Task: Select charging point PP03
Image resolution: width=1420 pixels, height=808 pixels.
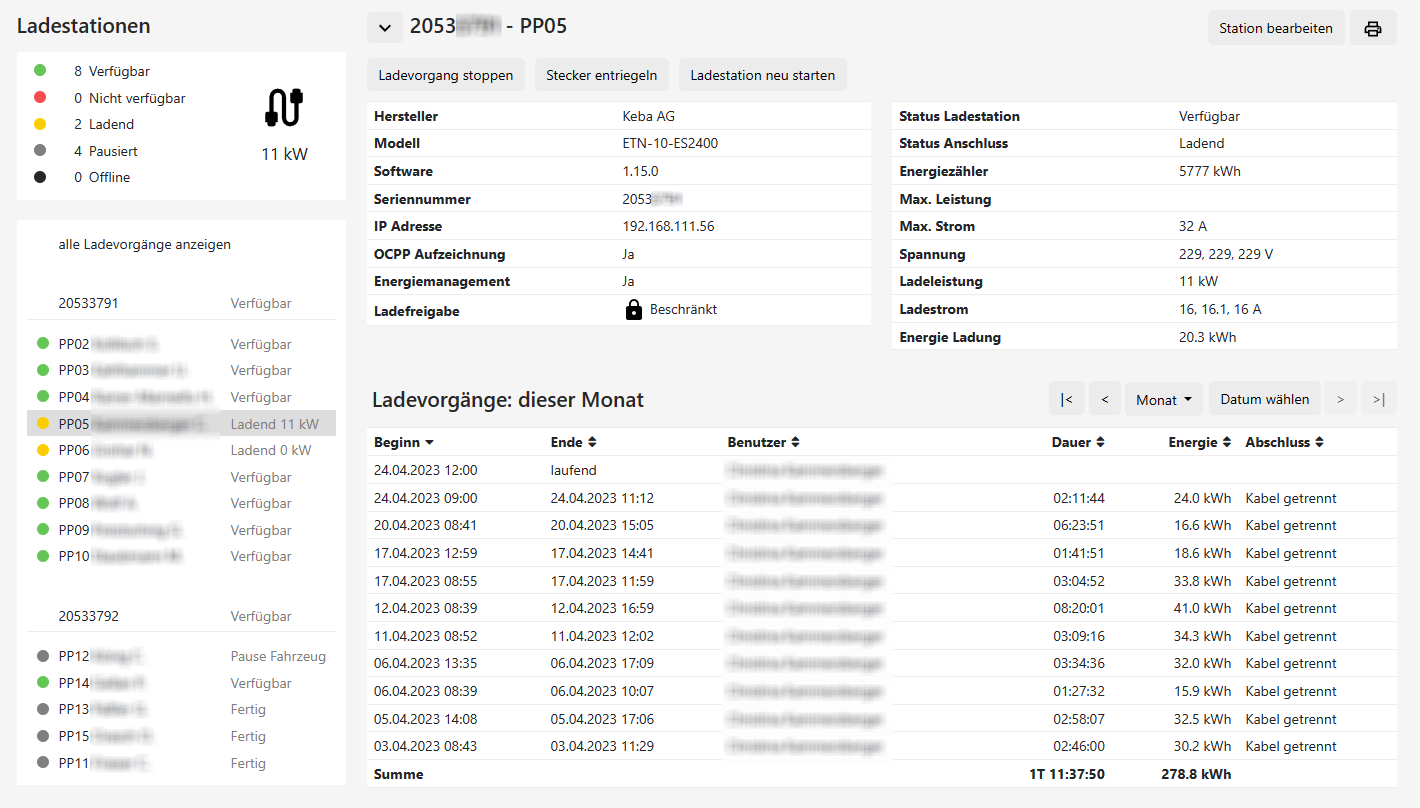Action: click(181, 370)
